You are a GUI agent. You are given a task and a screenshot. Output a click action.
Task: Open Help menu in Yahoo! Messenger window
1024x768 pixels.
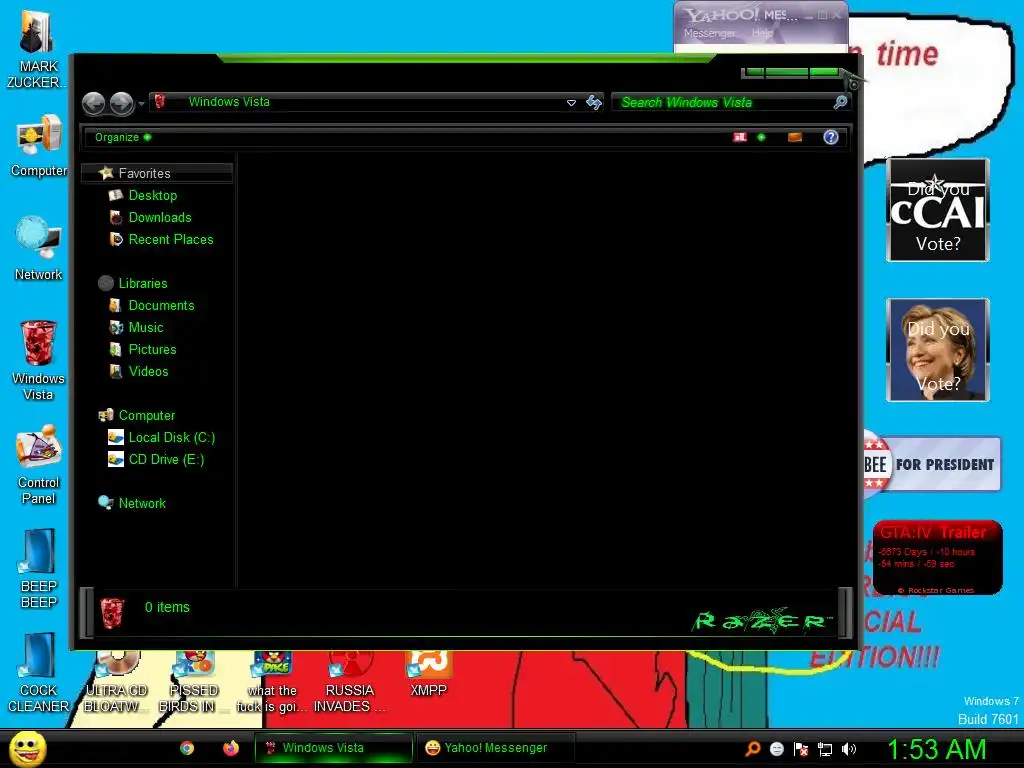click(x=762, y=33)
